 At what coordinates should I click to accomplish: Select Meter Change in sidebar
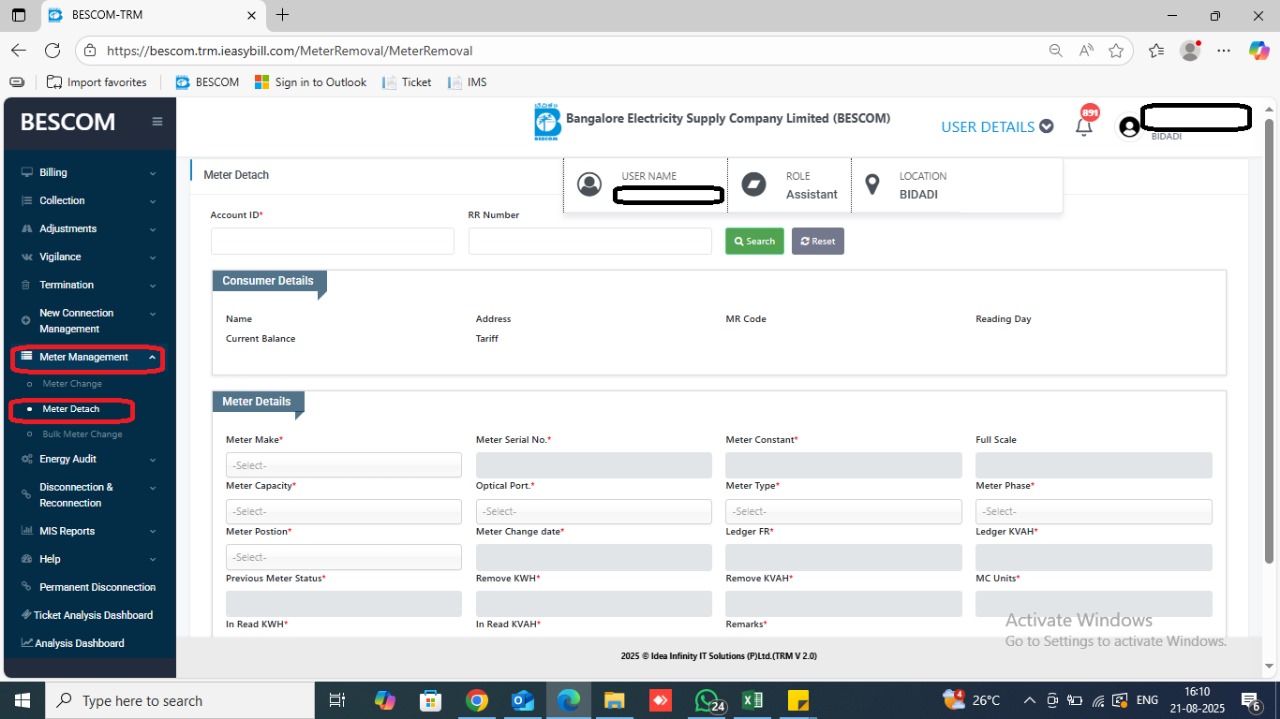pos(72,384)
